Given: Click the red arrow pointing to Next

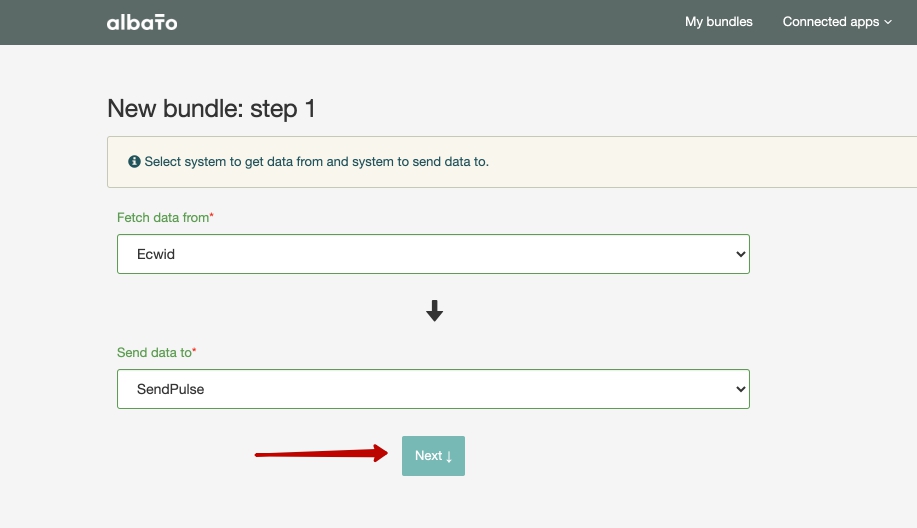Looking at the screenshot, I should click(x=322, y=454).
